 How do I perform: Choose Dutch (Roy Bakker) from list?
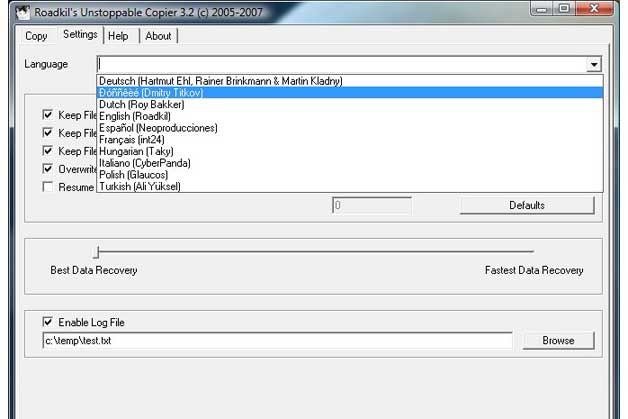(x=350, y=105)
